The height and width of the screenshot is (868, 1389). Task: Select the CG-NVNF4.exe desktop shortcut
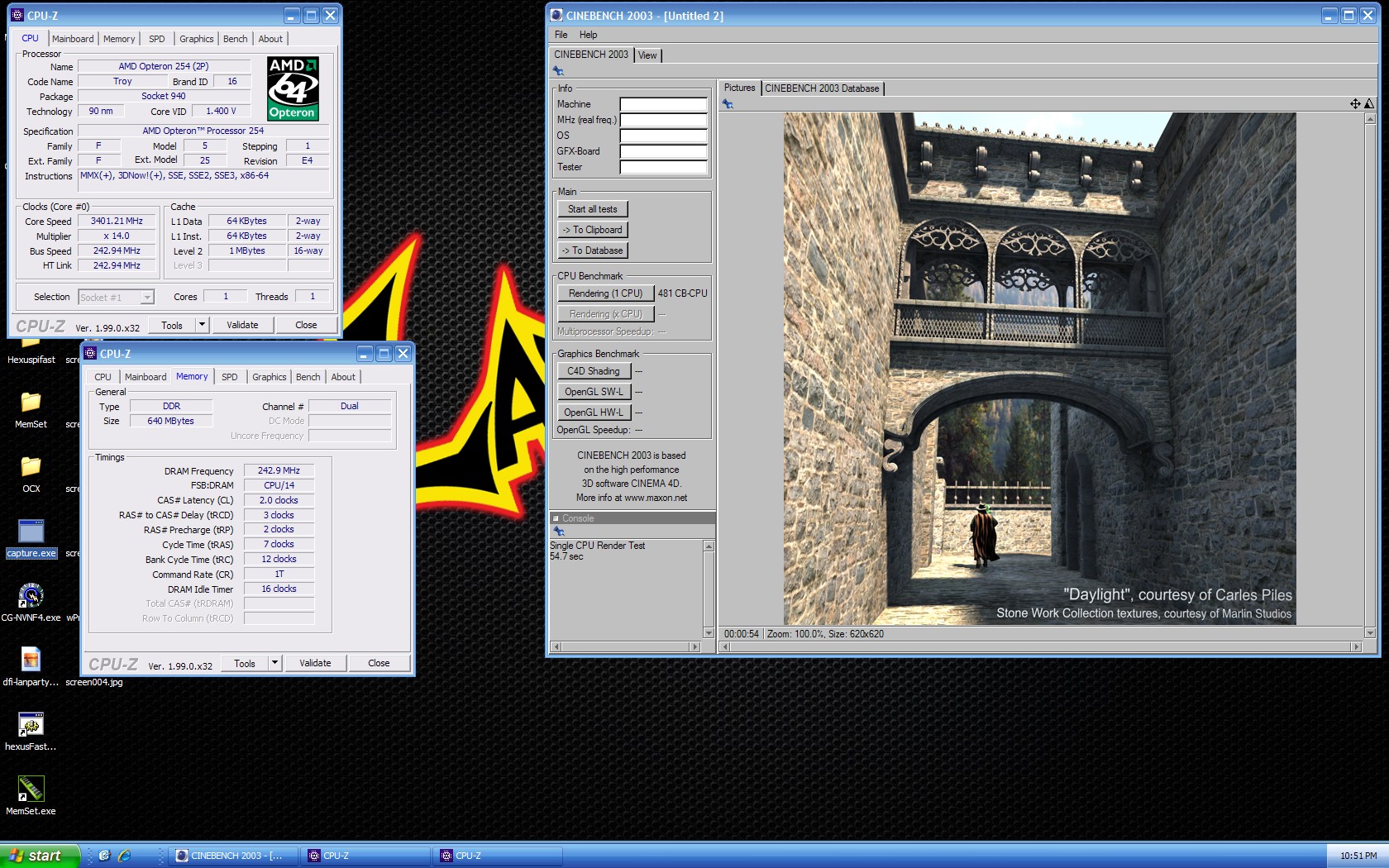(x=31, y=603)
